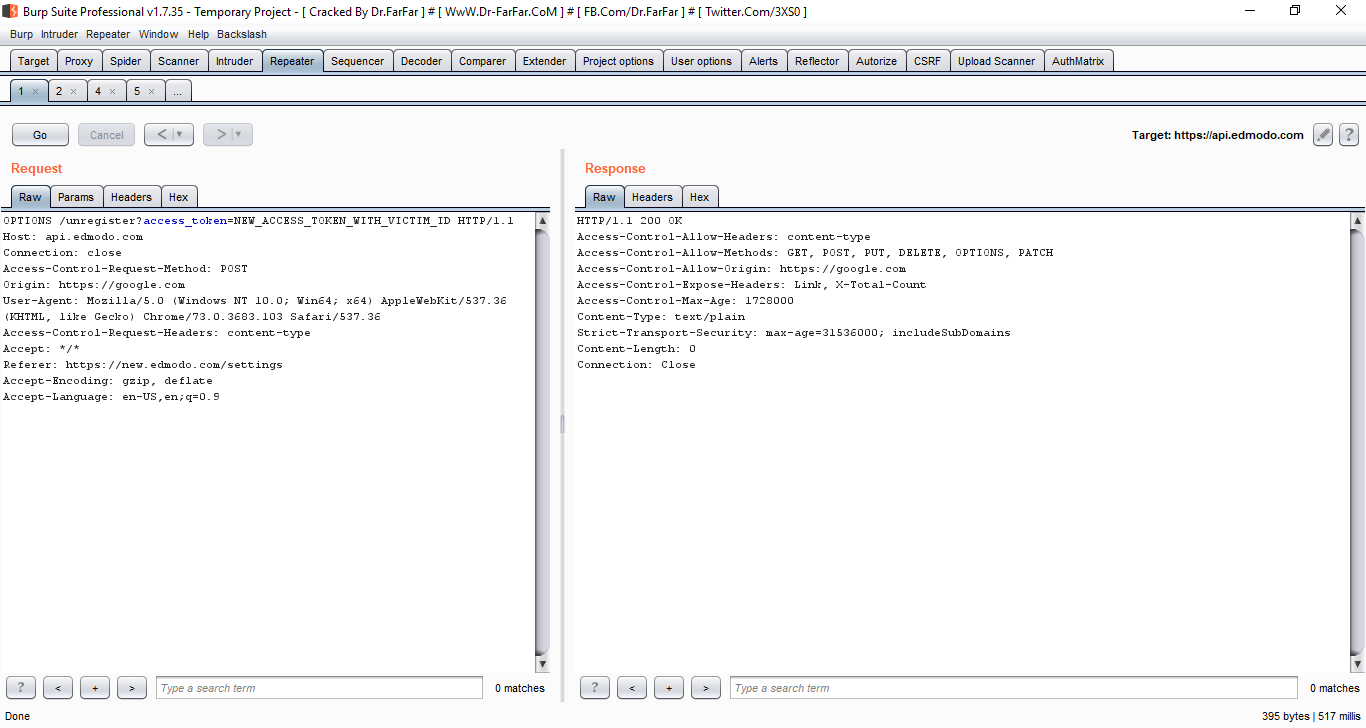This screenshot has height=728, width=1366.
Task: Select the response Hex tab
Action: [700, 197]
